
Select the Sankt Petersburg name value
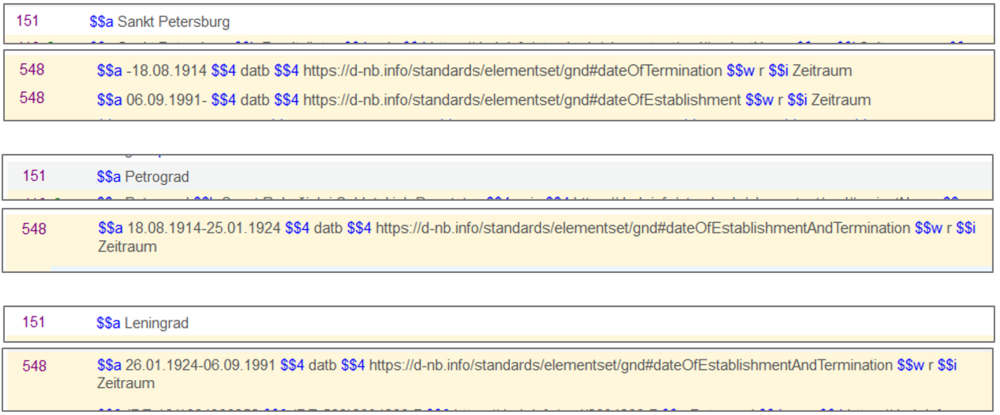pos(173,22)
